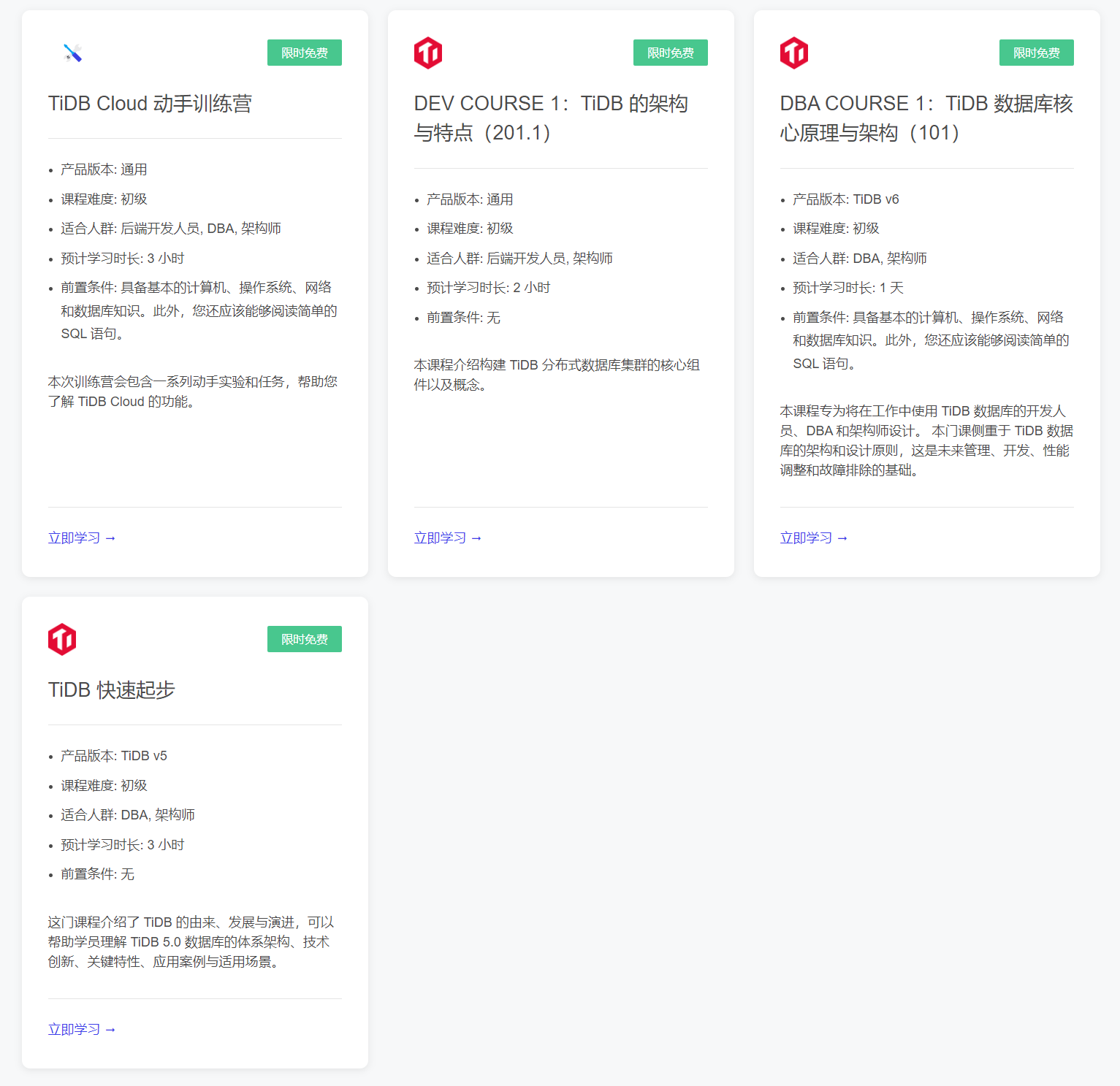The width and height of the screenshot is (1120, 1086).
Task: Click the TiDB logo on TiDB 快速起步 card
Action: click(x=62, y=639)
